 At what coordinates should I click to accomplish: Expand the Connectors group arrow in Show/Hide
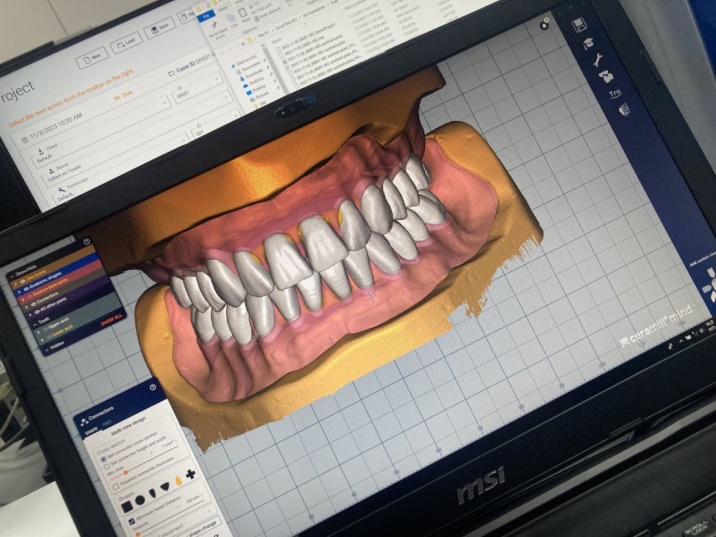[26, 306]
